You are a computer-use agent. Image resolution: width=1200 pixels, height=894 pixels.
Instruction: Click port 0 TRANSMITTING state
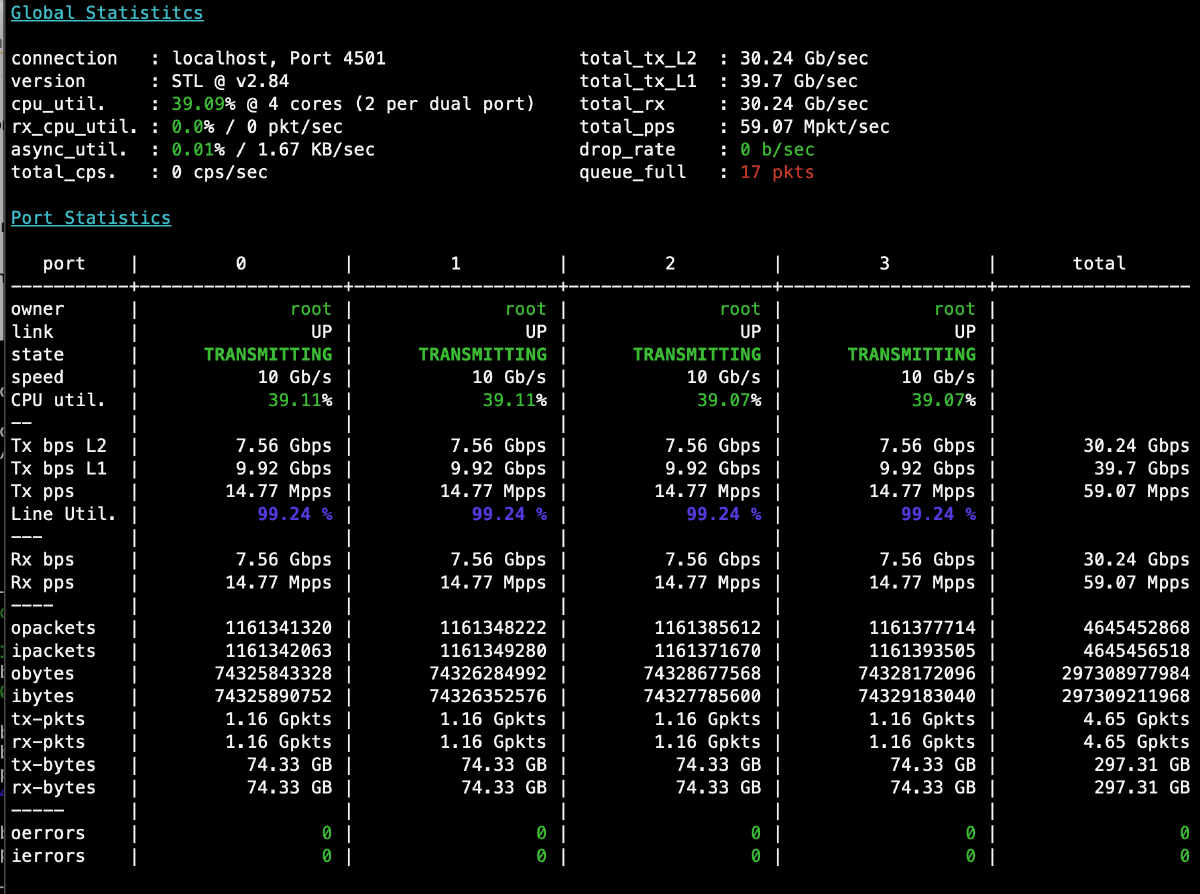(x=267, y=355)
